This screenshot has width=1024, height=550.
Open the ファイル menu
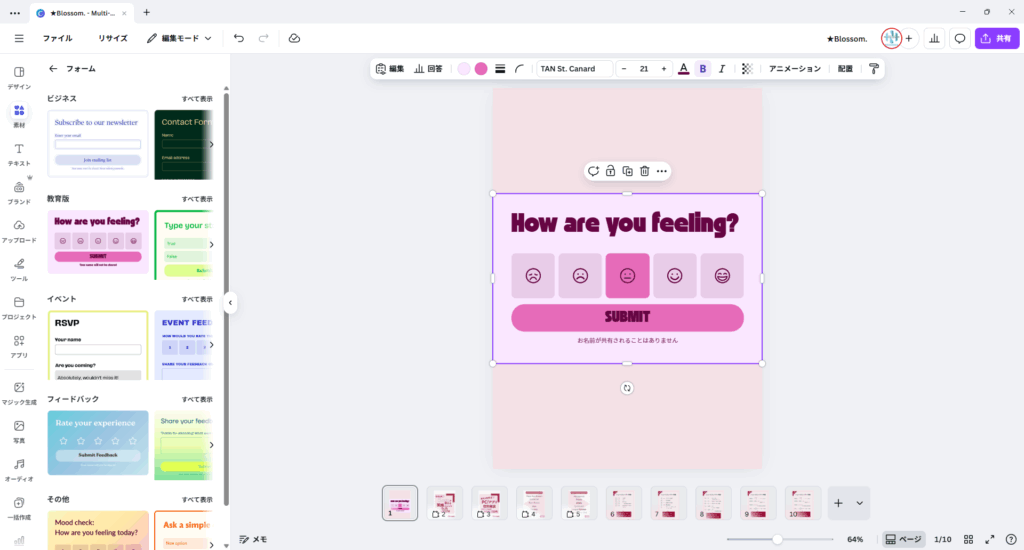pyautogui.click(x=57, y=38)
